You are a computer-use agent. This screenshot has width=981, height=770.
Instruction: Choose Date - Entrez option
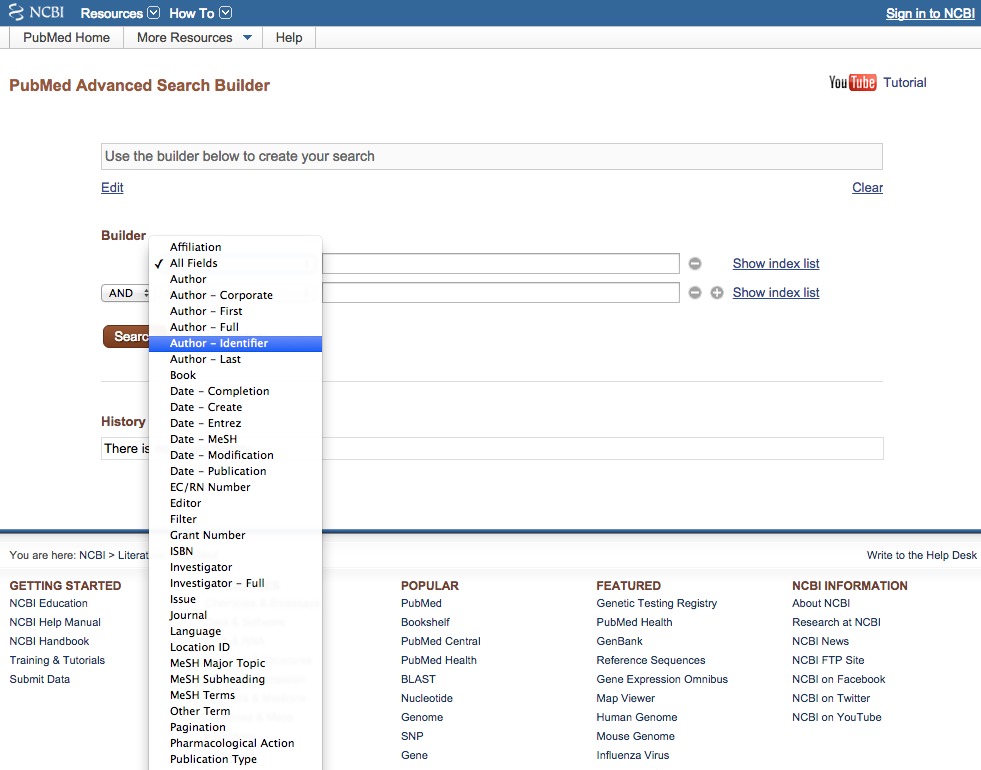tap(235, 423)
